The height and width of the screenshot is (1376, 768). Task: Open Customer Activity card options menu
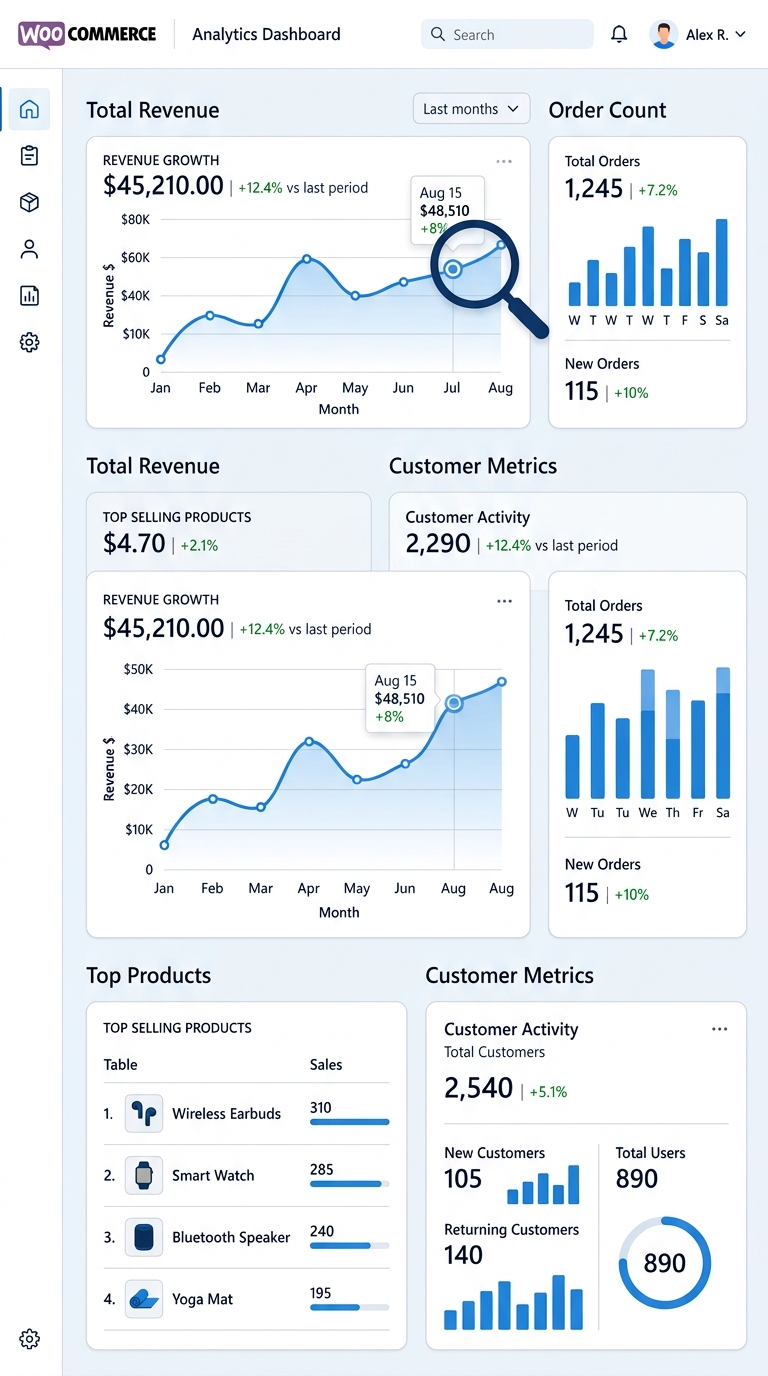(x=720, y=1029)
